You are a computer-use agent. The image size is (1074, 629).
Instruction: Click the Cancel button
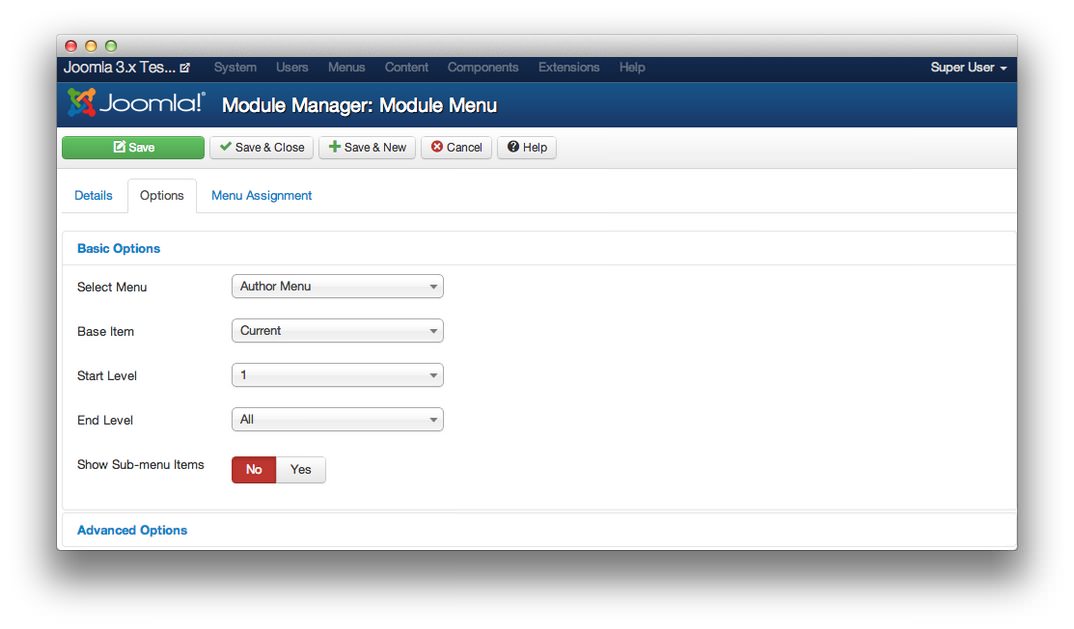[456, 147]
